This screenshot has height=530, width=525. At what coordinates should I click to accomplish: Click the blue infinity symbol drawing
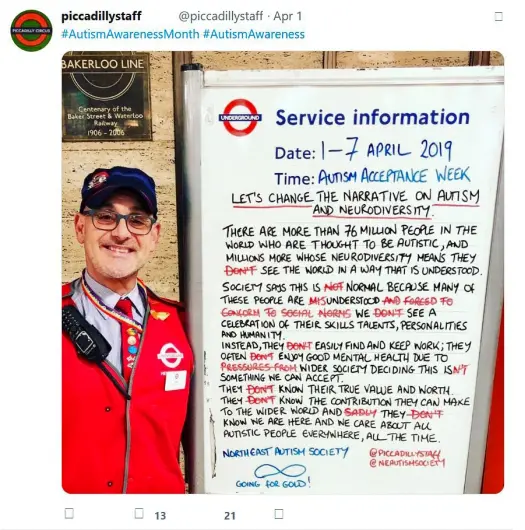280,471
